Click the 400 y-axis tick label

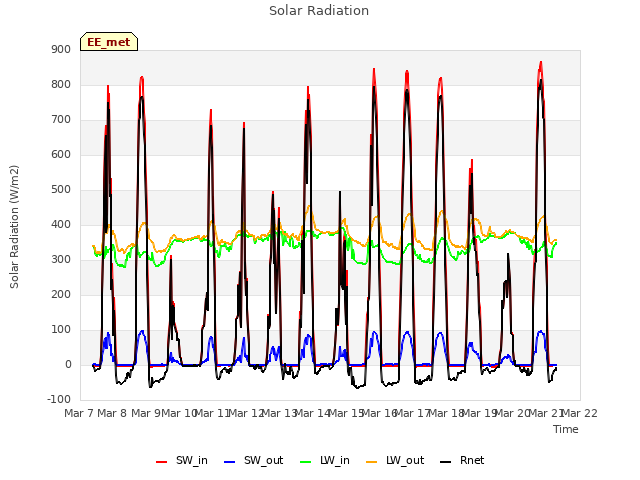tap(61, 224)
